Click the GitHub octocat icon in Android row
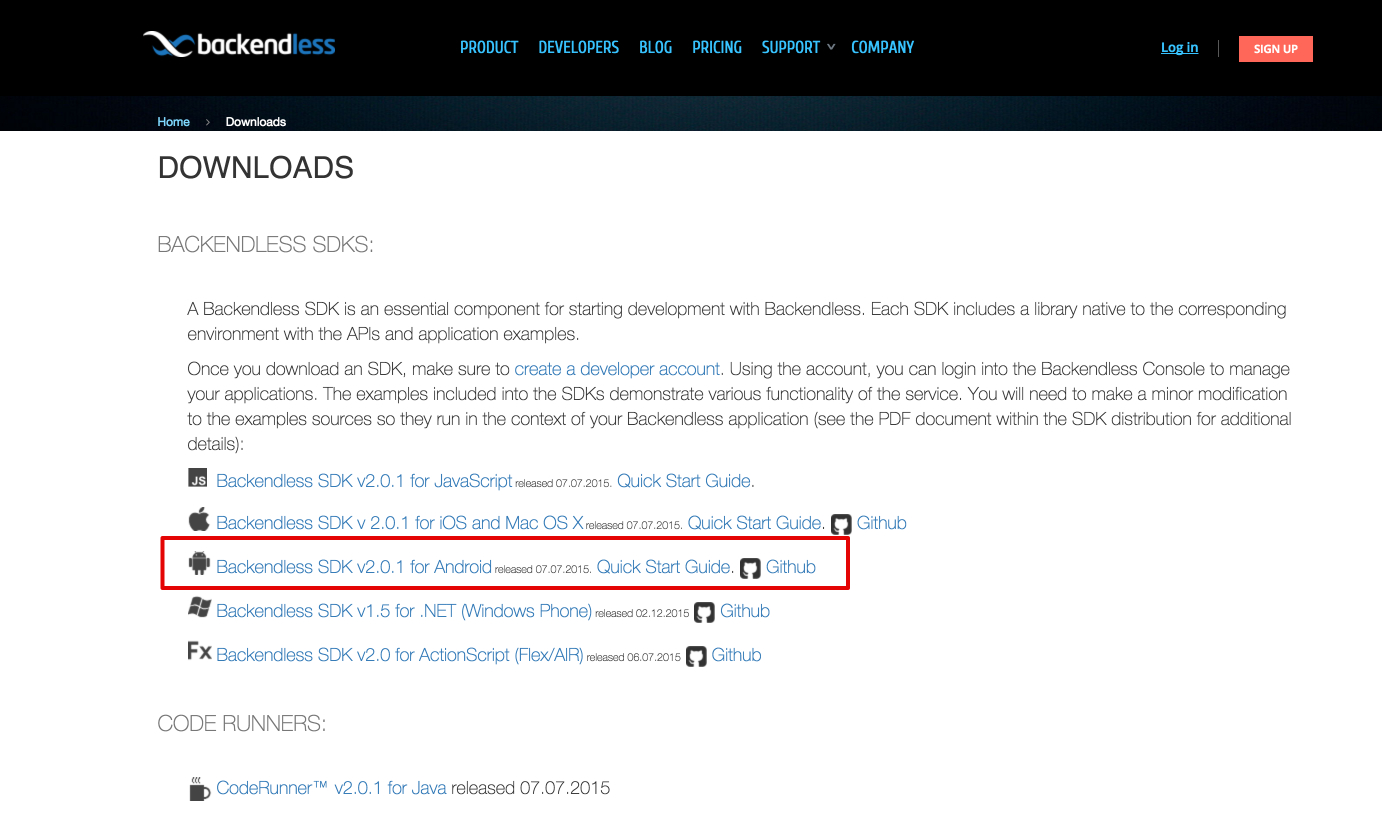 (750, 568)
